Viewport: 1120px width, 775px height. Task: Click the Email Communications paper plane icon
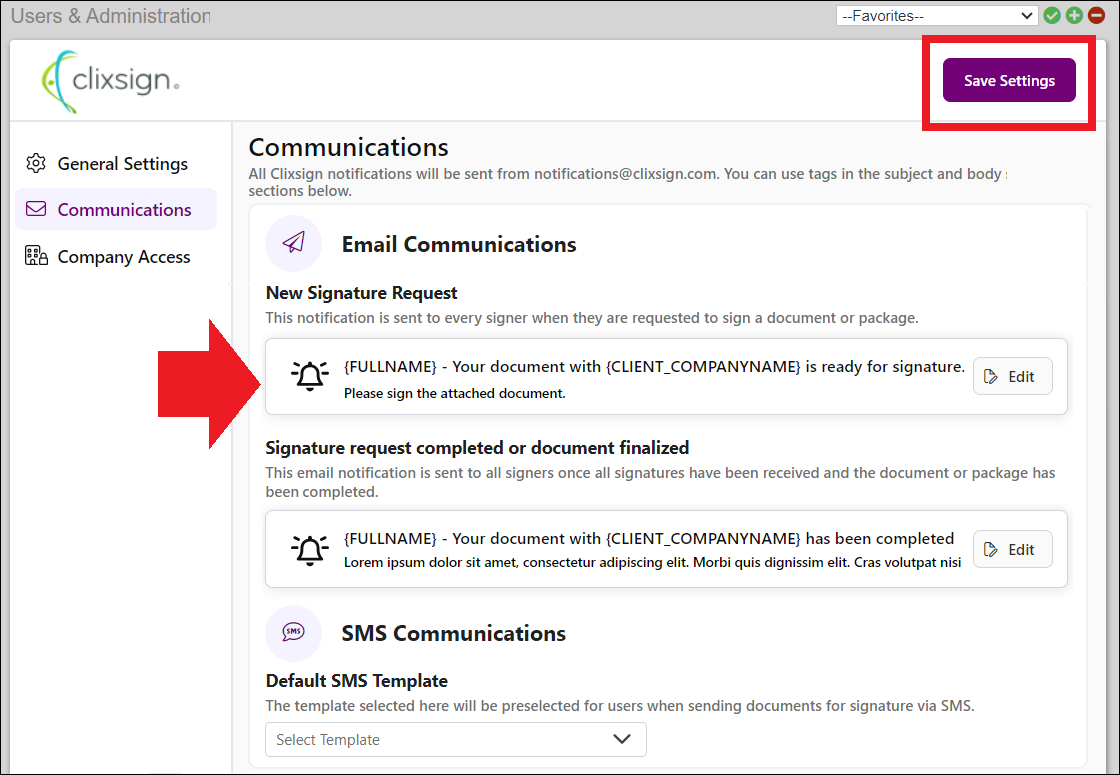(293, 243)
